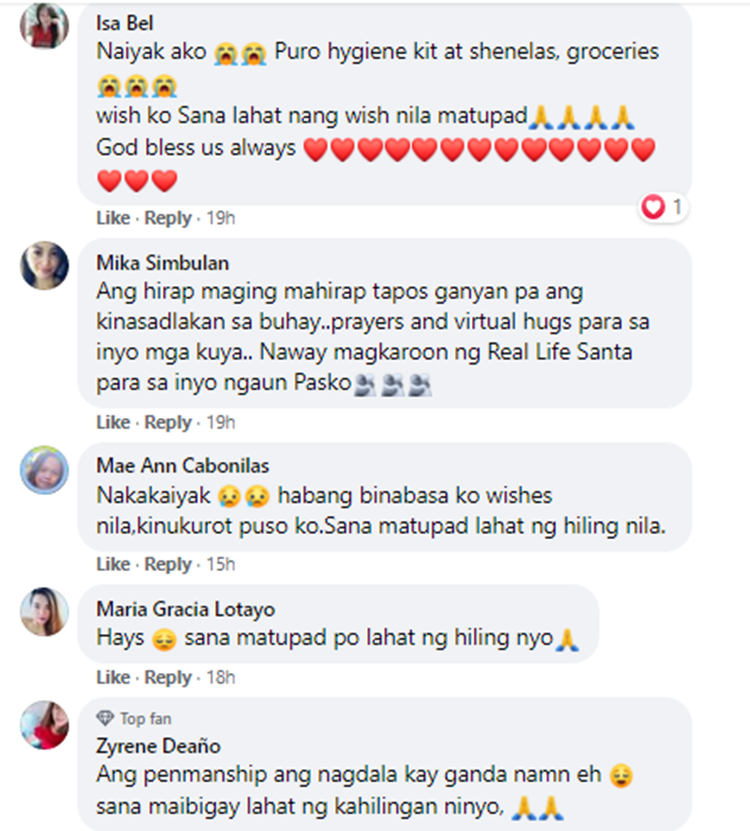The width and height of the screenshot is (750, 831).
Task: Click the 15h timestamp on Mae Ann's comment
Action: (x=220, y=564)
